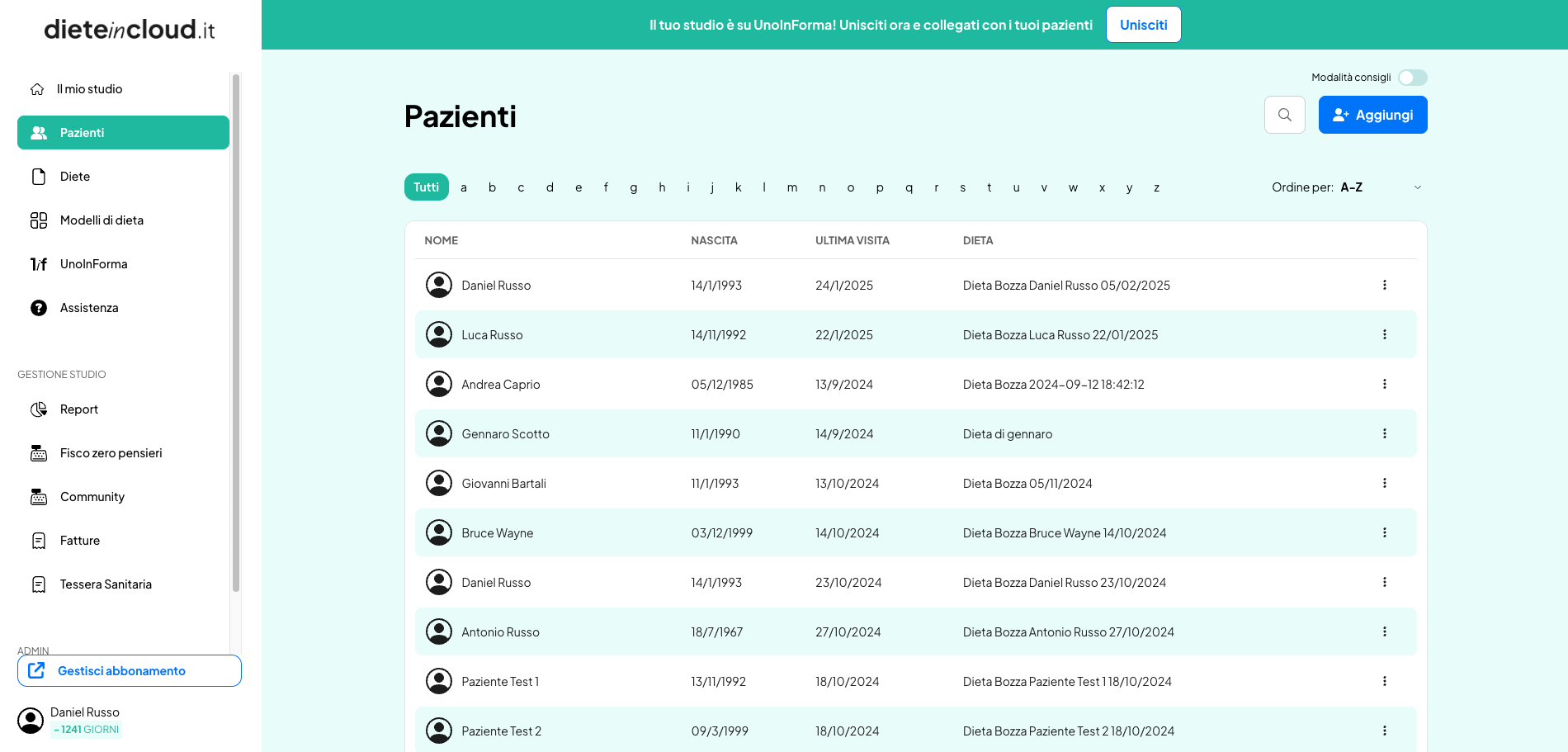Expand the three-dot menu for Gennaro Scotto
This screenshot has height=752, width=1568.
(1384, 433)
